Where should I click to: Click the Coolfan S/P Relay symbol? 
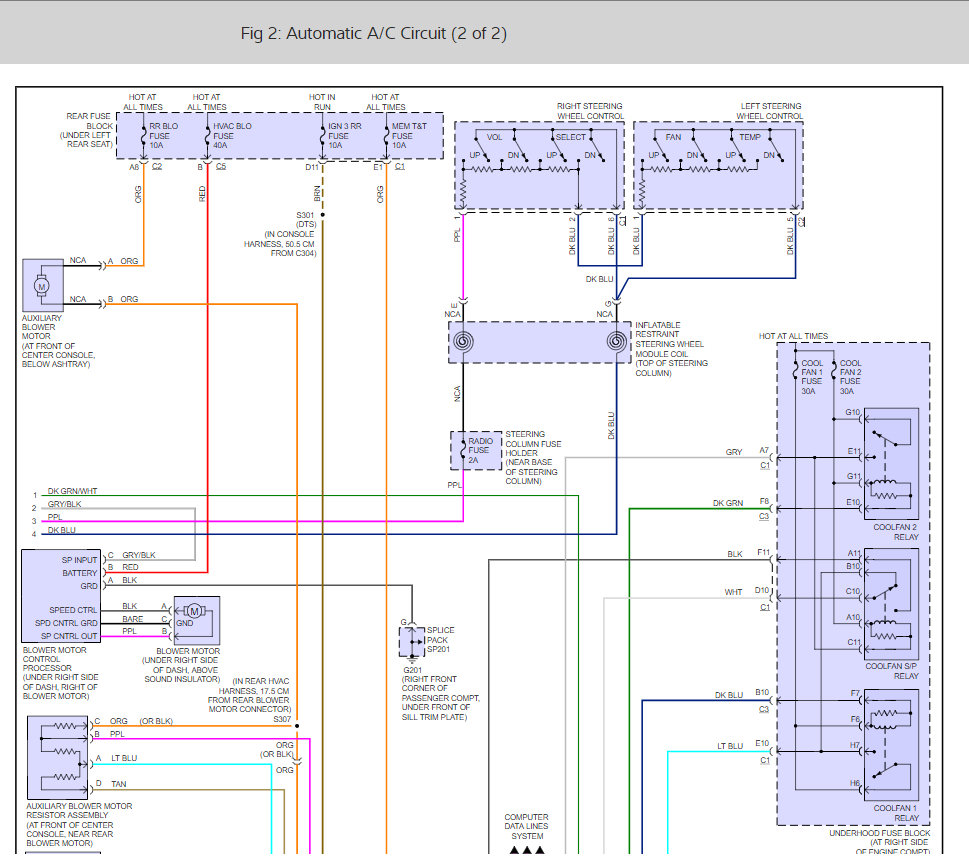pos(891,604)
